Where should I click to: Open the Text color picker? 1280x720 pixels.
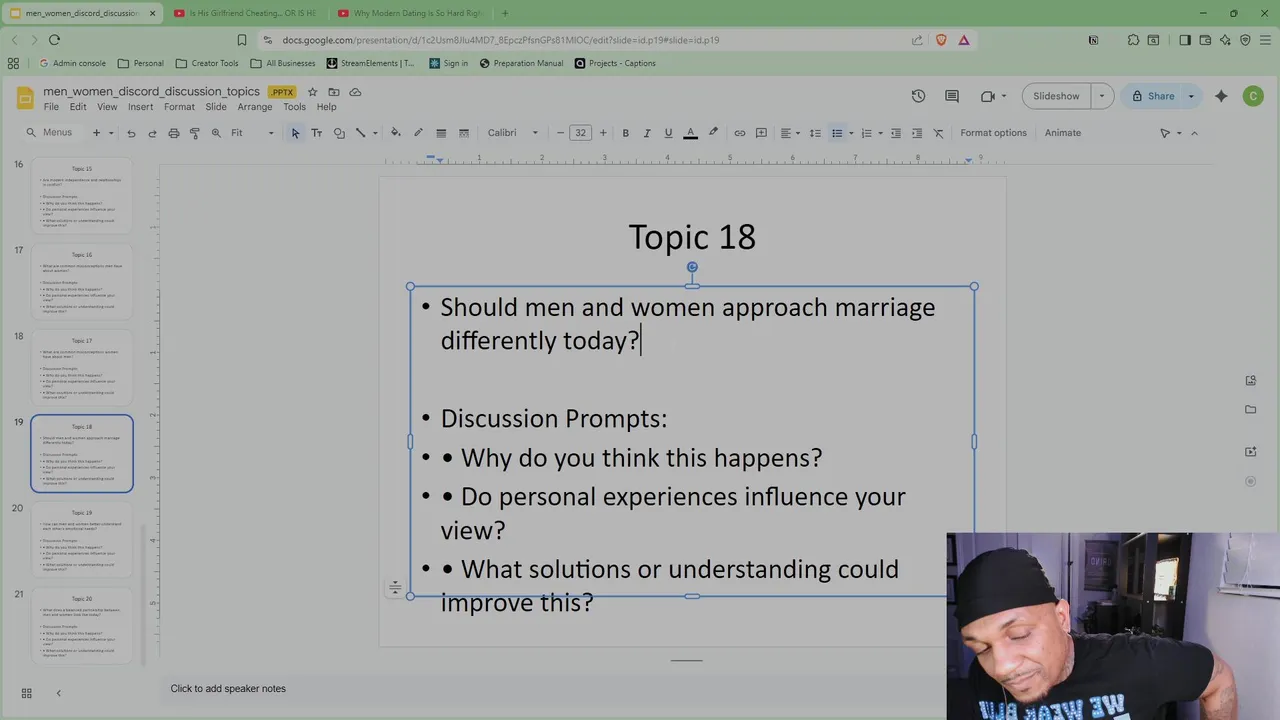tap(690, 133)
